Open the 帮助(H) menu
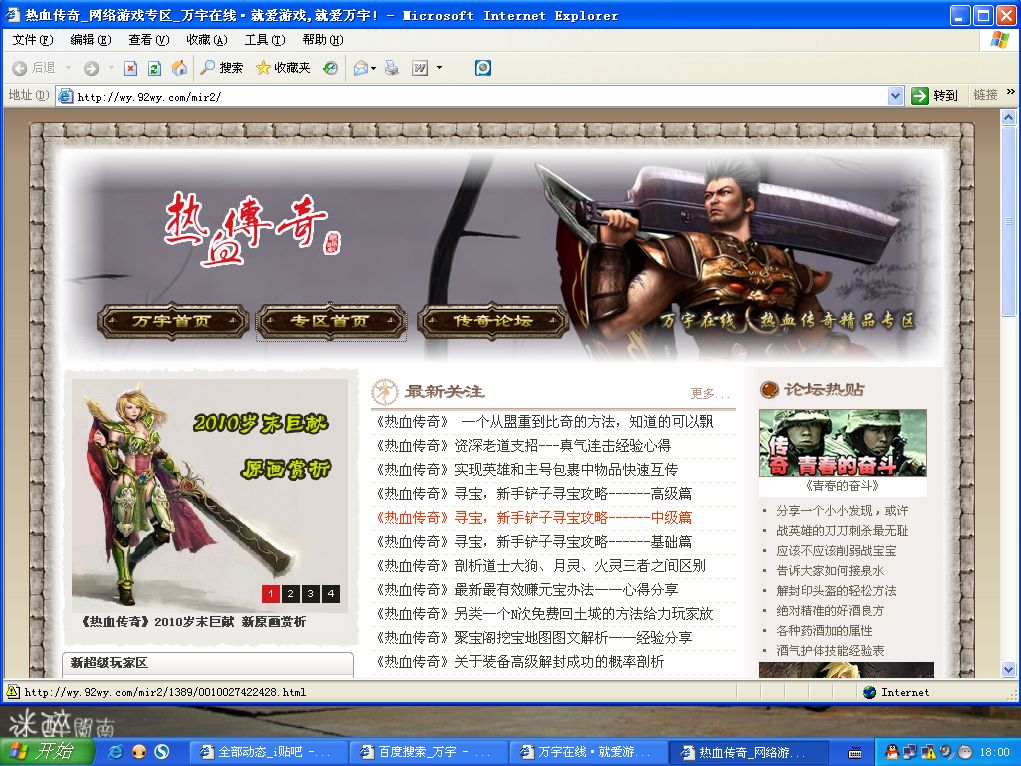 (322, 40)
